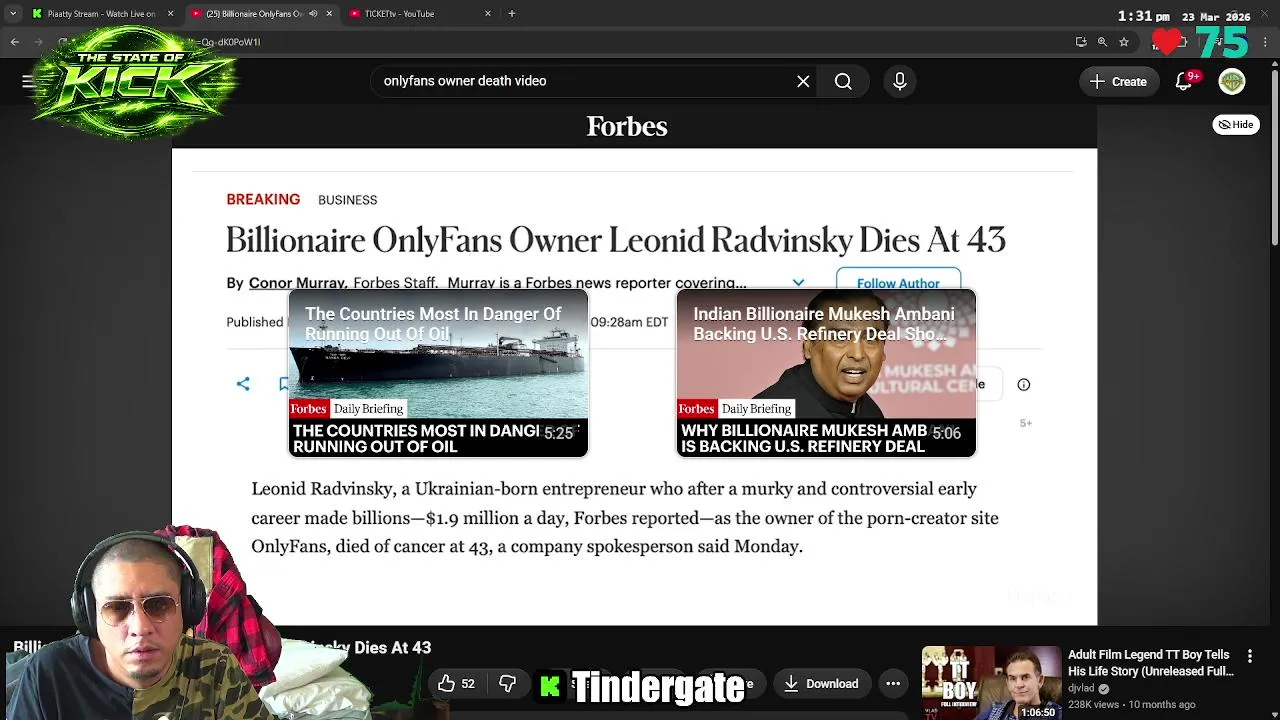The height and width of the screenshot is (720, 1280).
Task: Dislike the video with thumbs down
Action: coord(508,684)
